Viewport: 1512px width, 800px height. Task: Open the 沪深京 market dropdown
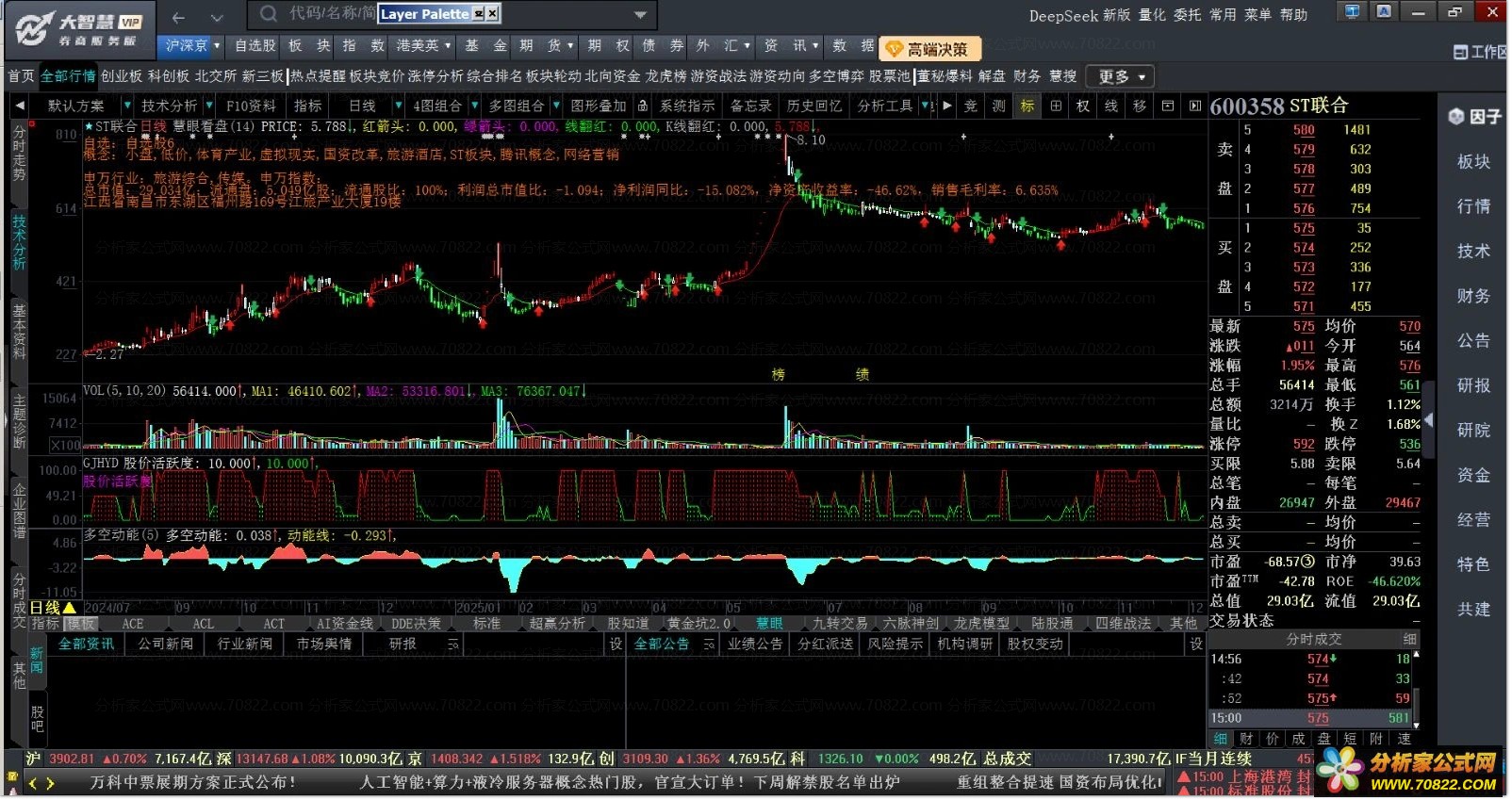192,45
